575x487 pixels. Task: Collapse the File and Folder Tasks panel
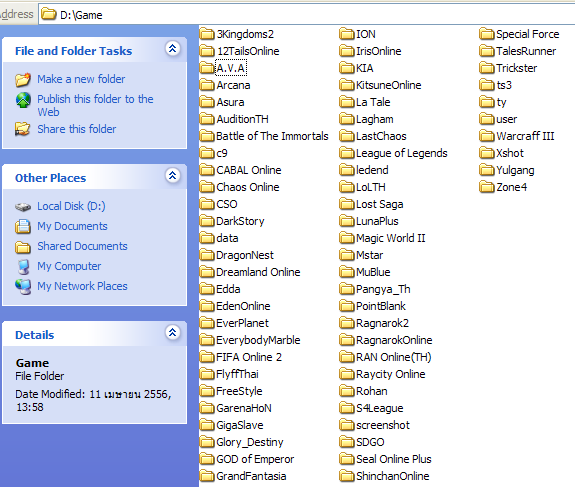(x=173, y=48)
